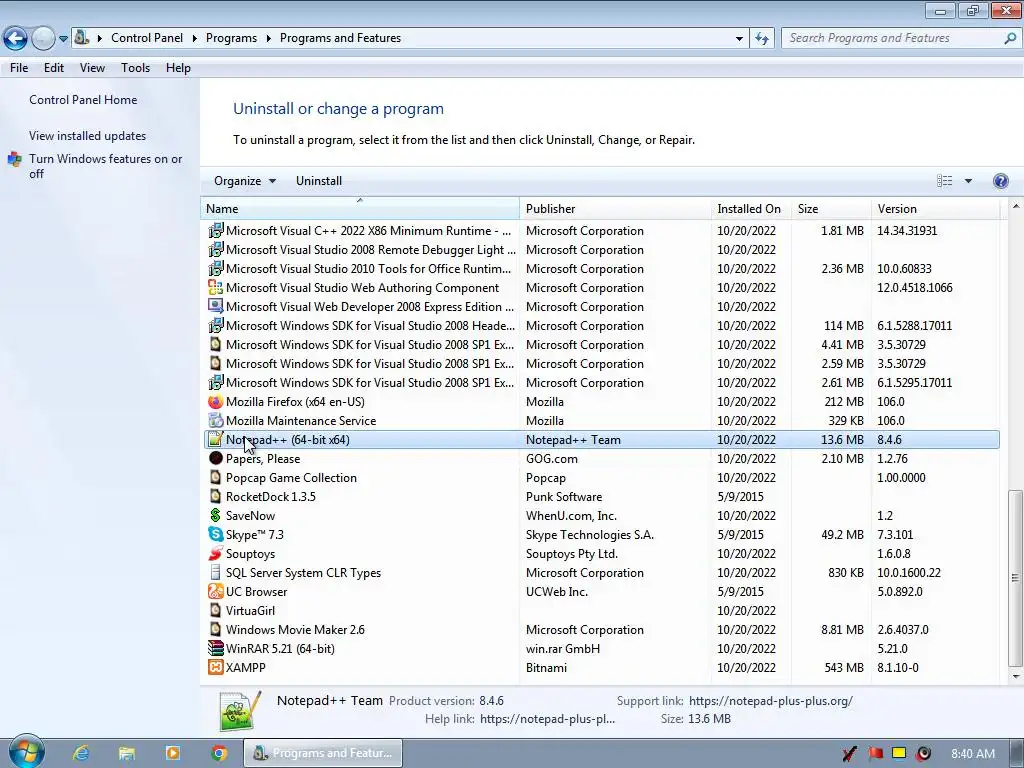1024x768 pixels.
Task: Expand the view options dropdown arrow
Action: (968, 181)
